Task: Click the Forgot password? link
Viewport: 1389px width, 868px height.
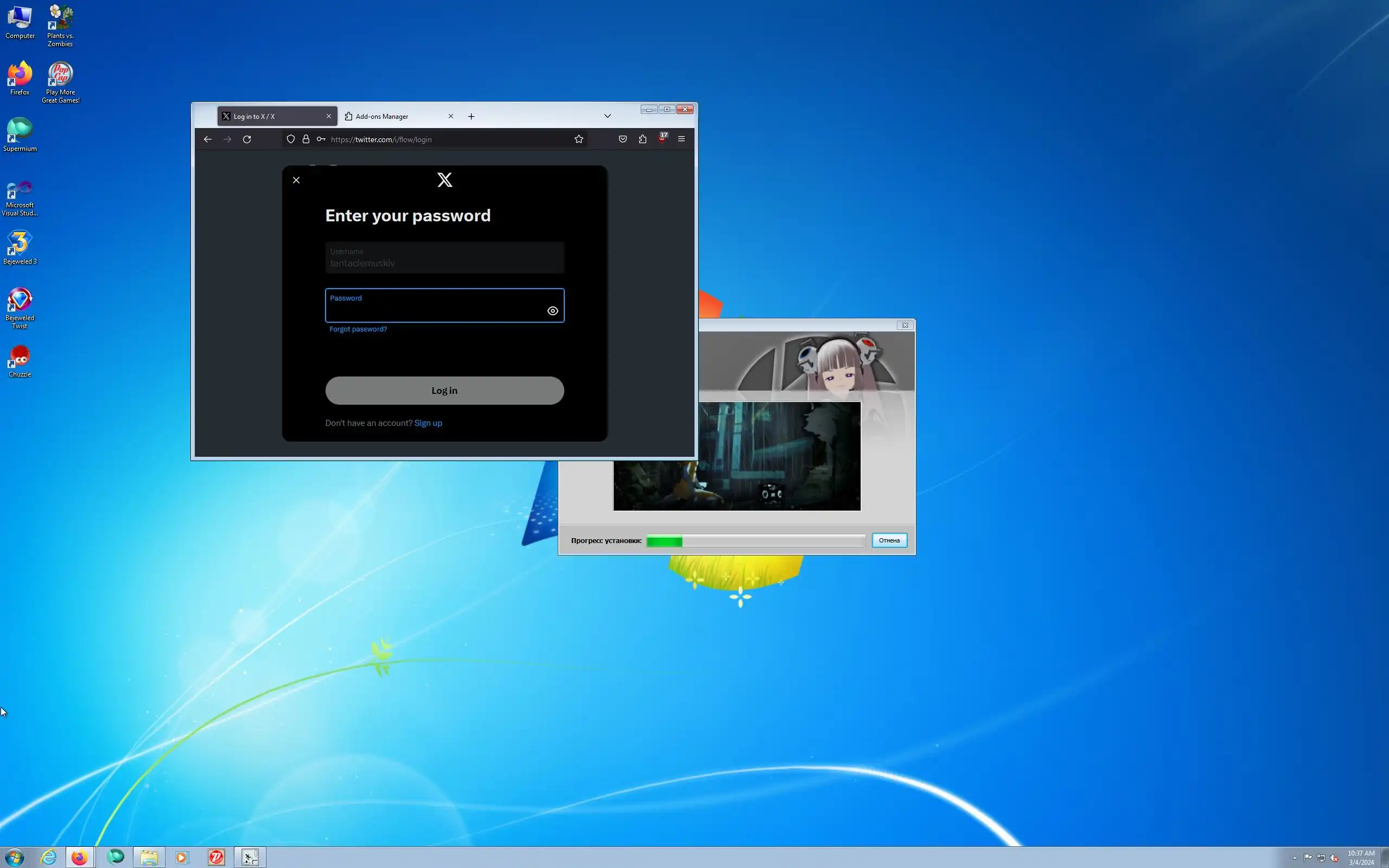Action: pos(358,329)
